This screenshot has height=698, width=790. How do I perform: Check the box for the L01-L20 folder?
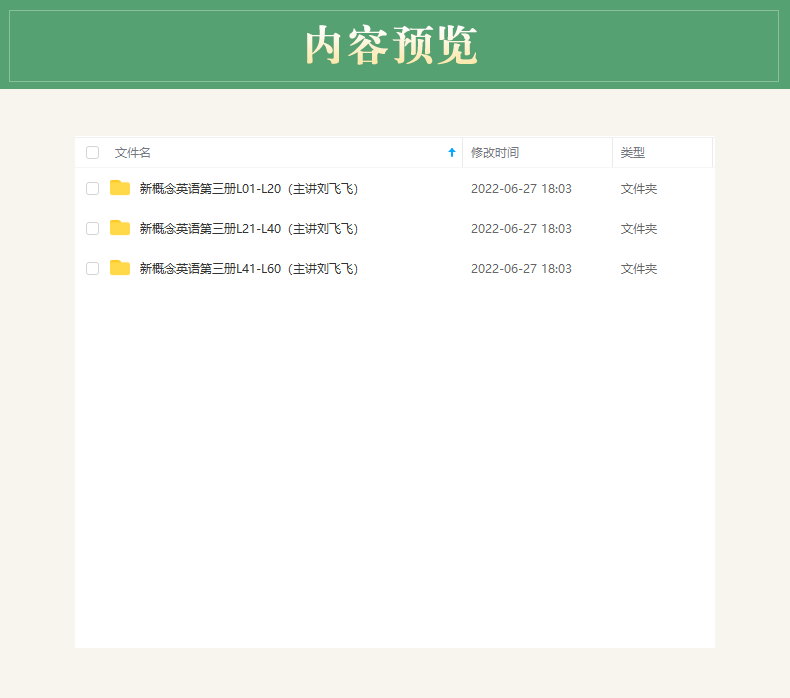(92, 188)
